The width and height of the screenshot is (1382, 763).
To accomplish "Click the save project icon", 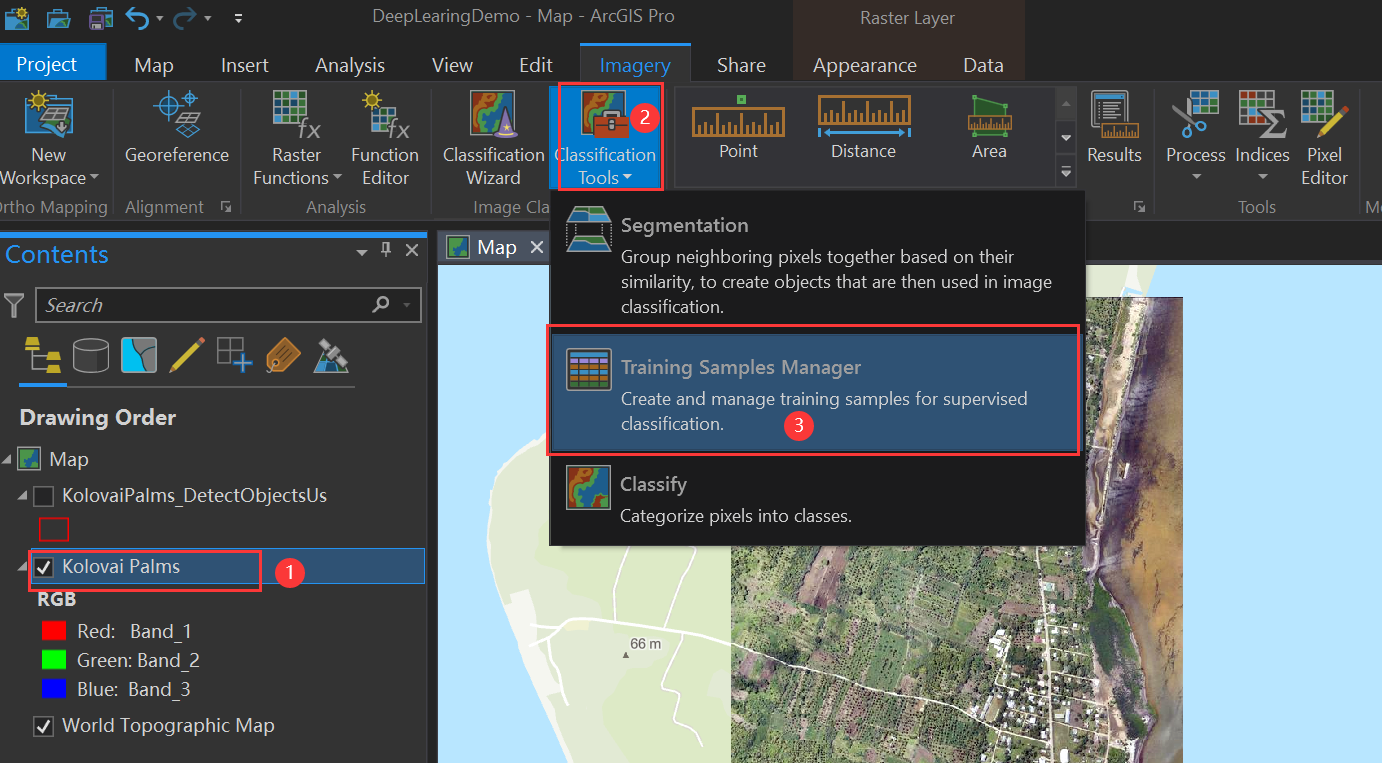I will click(x=100, y=18).
